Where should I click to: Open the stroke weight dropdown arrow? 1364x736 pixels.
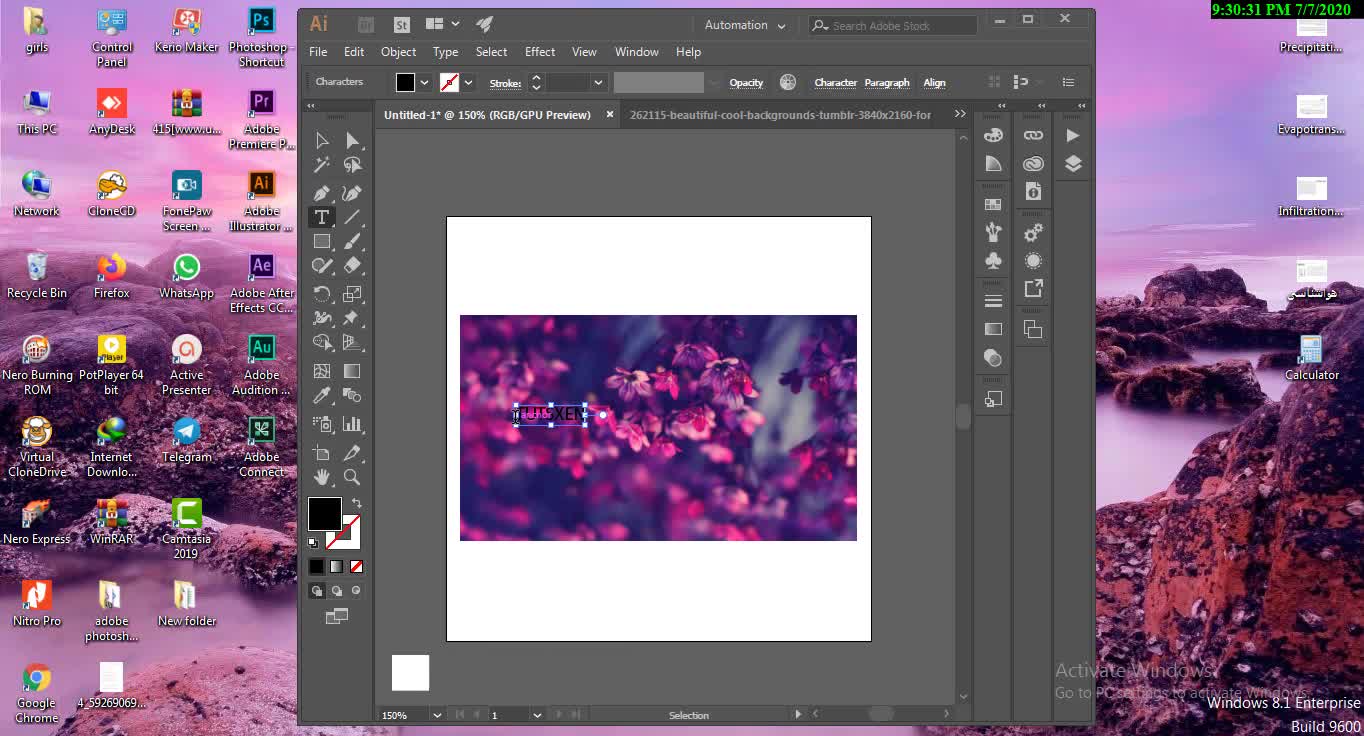click(x=598, y=83)
